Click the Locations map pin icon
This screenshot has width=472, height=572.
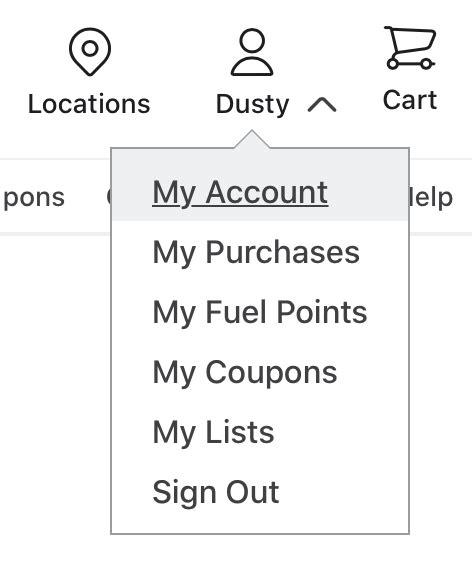[x=90, y=51]
